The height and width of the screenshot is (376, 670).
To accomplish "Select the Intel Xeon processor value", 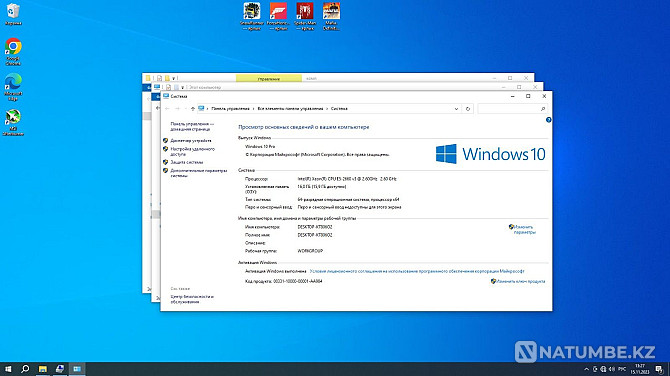I will point(347,179).
